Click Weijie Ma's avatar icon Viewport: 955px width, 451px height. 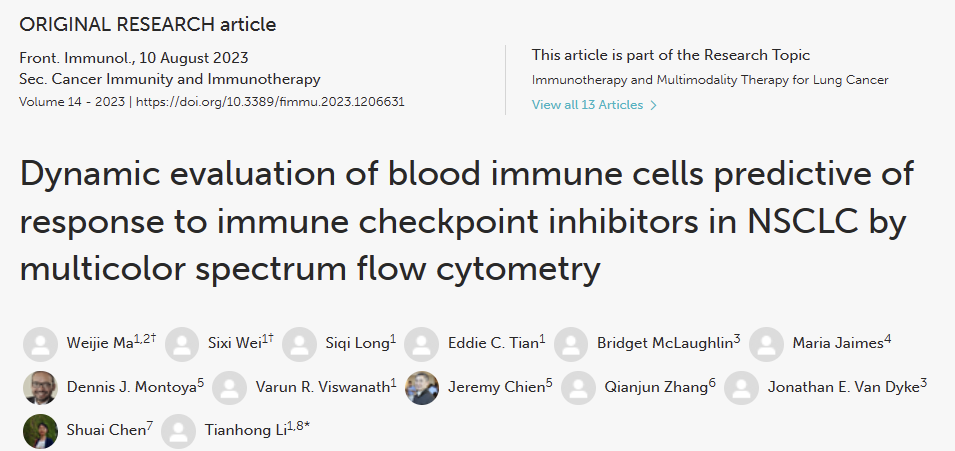40,345
